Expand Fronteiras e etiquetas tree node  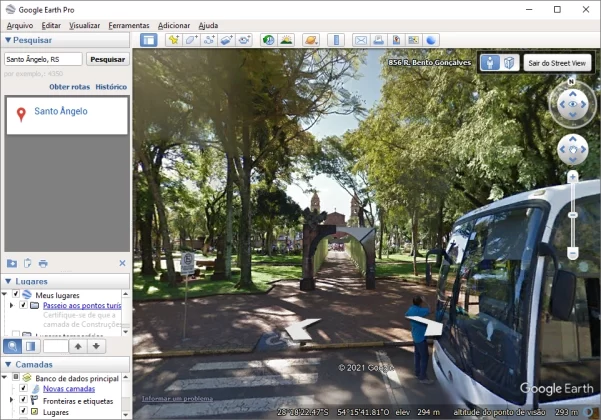(x=11, y=399)
